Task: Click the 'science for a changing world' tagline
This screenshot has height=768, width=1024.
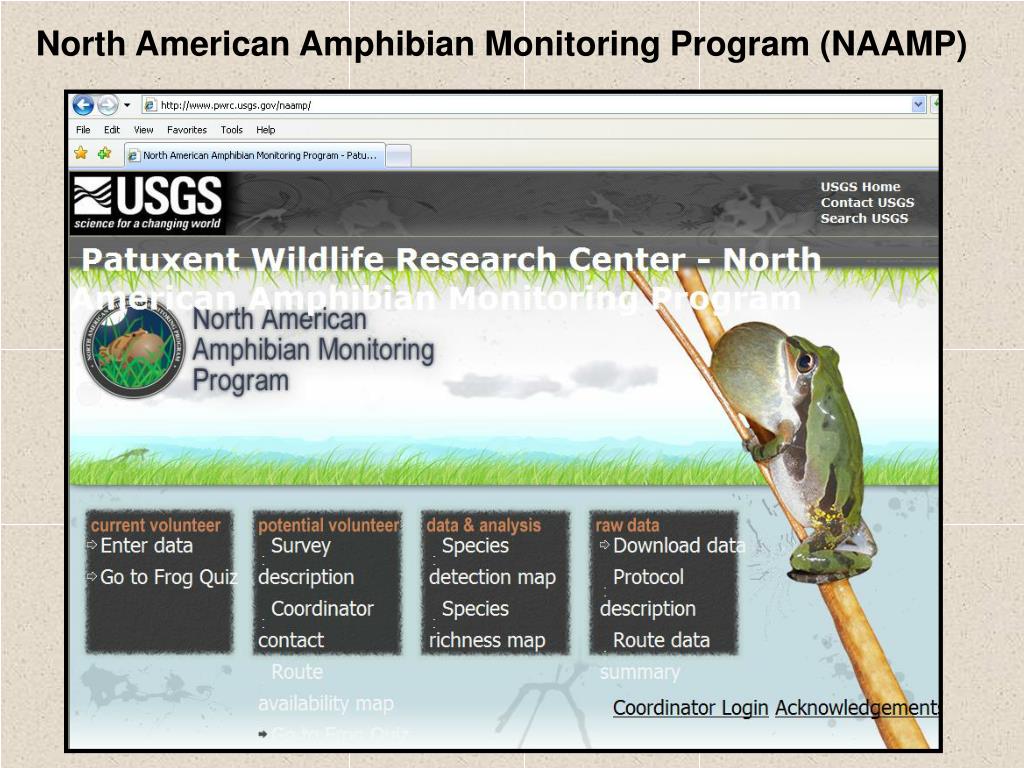Action: [x=147, y=224]
